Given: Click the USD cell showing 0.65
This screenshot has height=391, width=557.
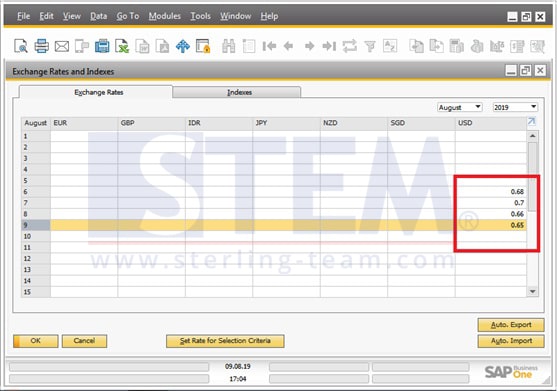Looking at the screenshot, I should pos(491,225).
